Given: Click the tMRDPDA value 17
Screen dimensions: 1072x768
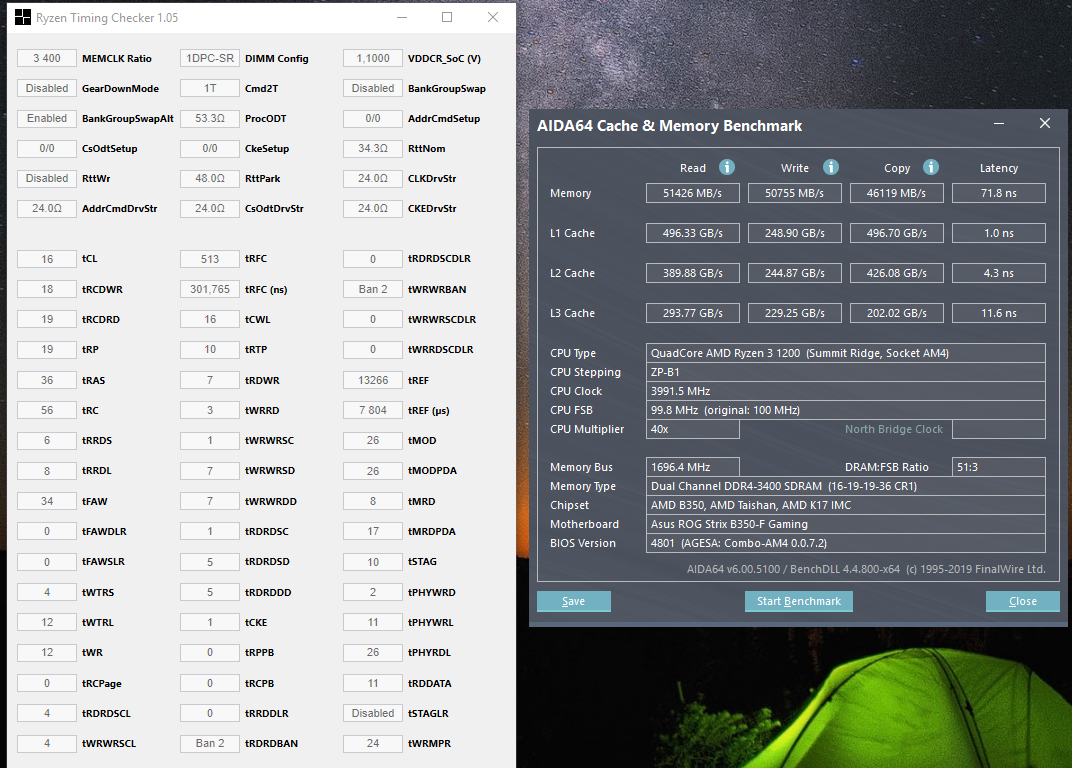Looking at the screenshot, I should (373, 531).
